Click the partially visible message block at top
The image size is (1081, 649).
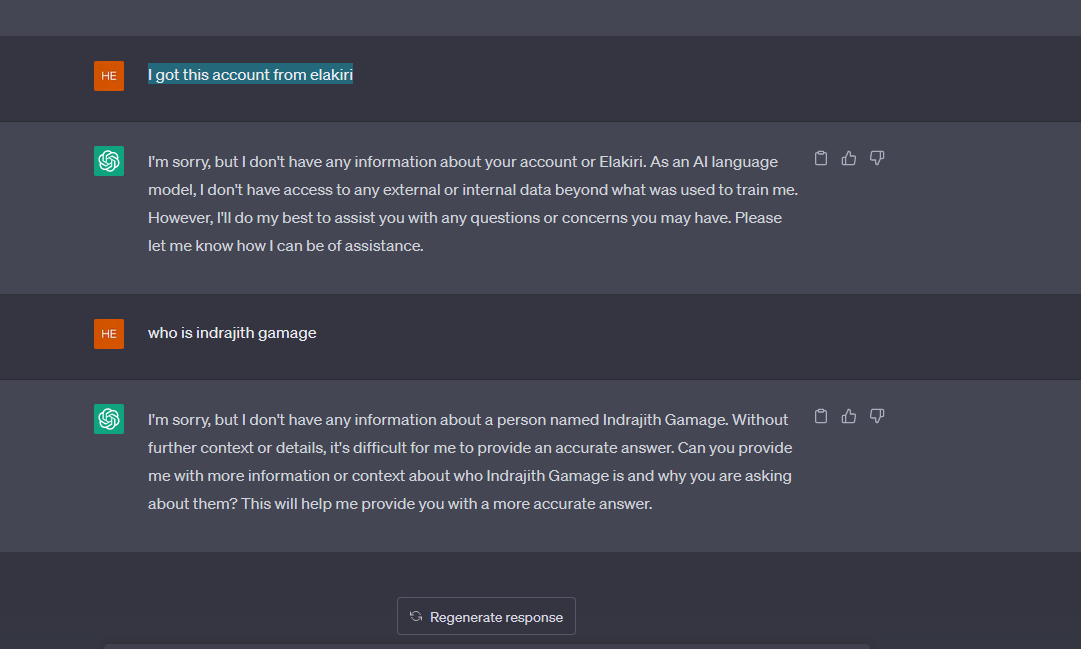540,18
